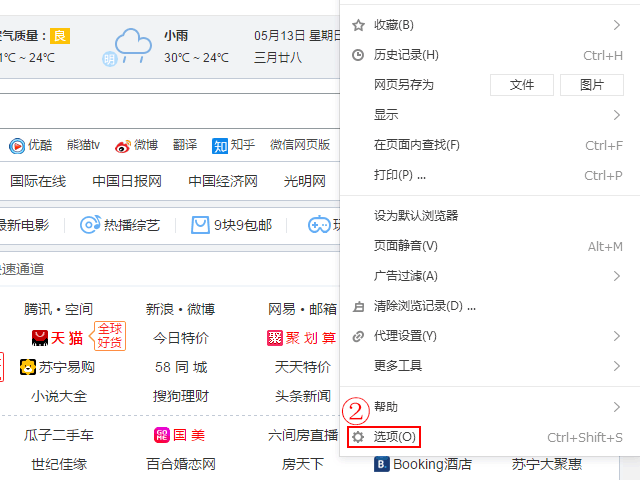Click the 国美 pink logo icon
The image size is (640, 480).
coord(162,435)
